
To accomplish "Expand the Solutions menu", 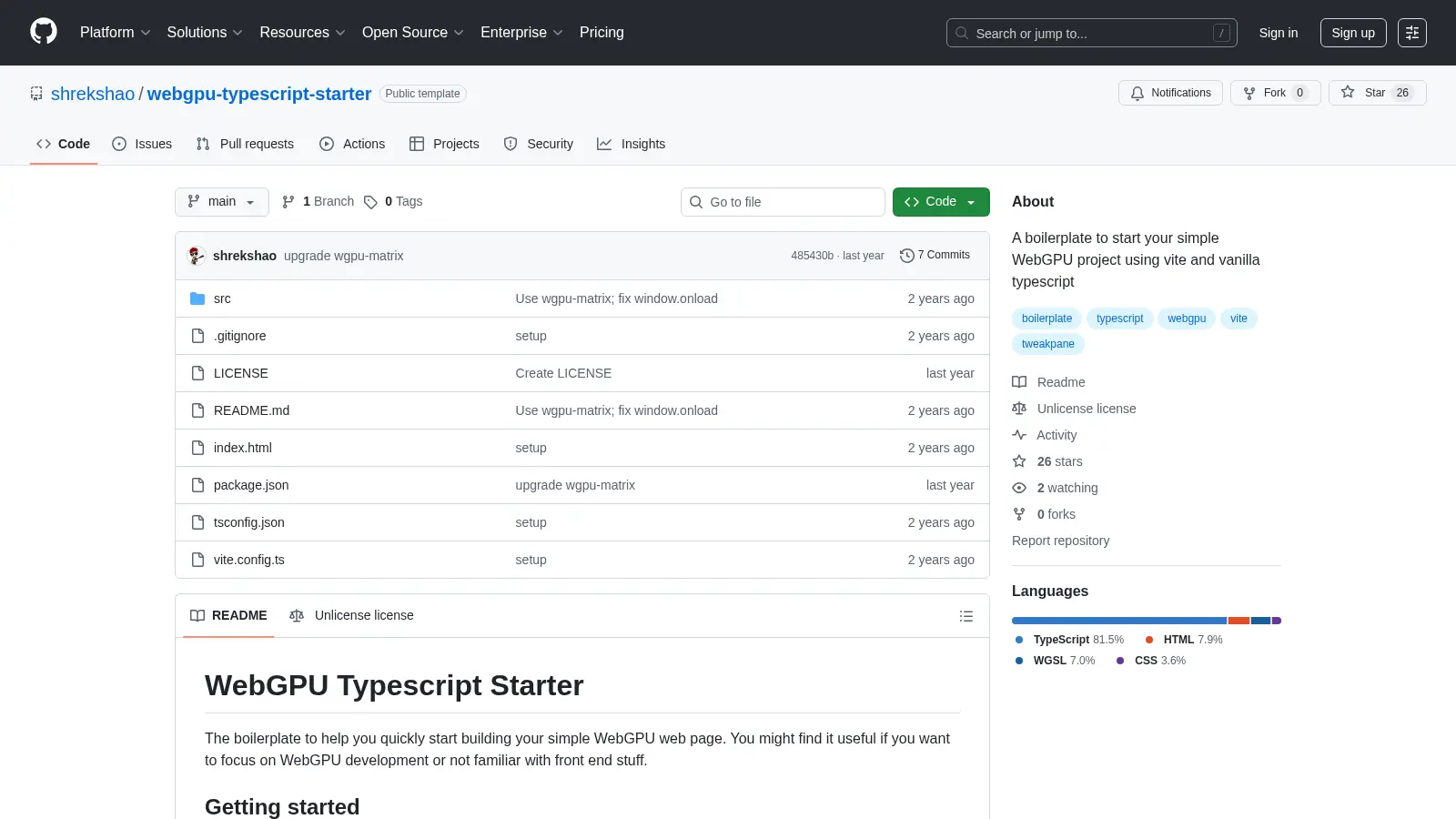I will (x=205, y=33).
